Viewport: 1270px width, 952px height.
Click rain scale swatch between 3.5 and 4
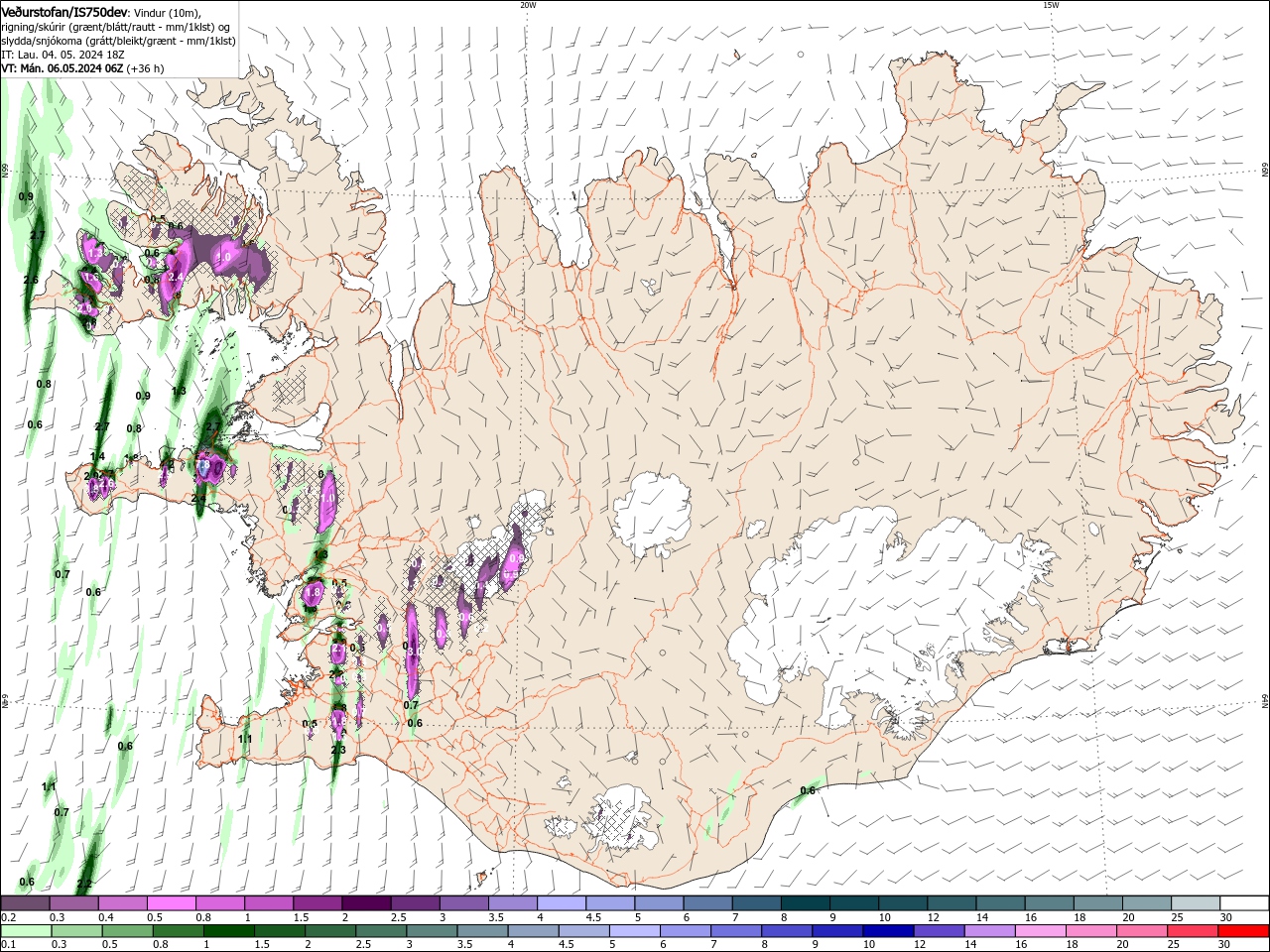point(481,931)
